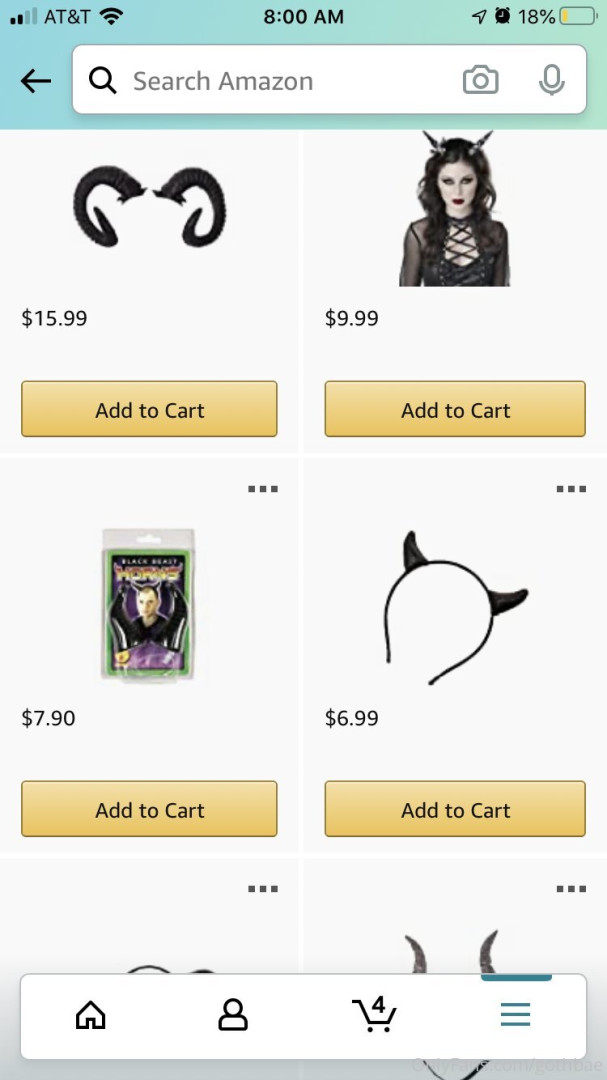Open three-dot menu of bottom-left item
This screenshot has height=1080, width=607.
point(263,889)
